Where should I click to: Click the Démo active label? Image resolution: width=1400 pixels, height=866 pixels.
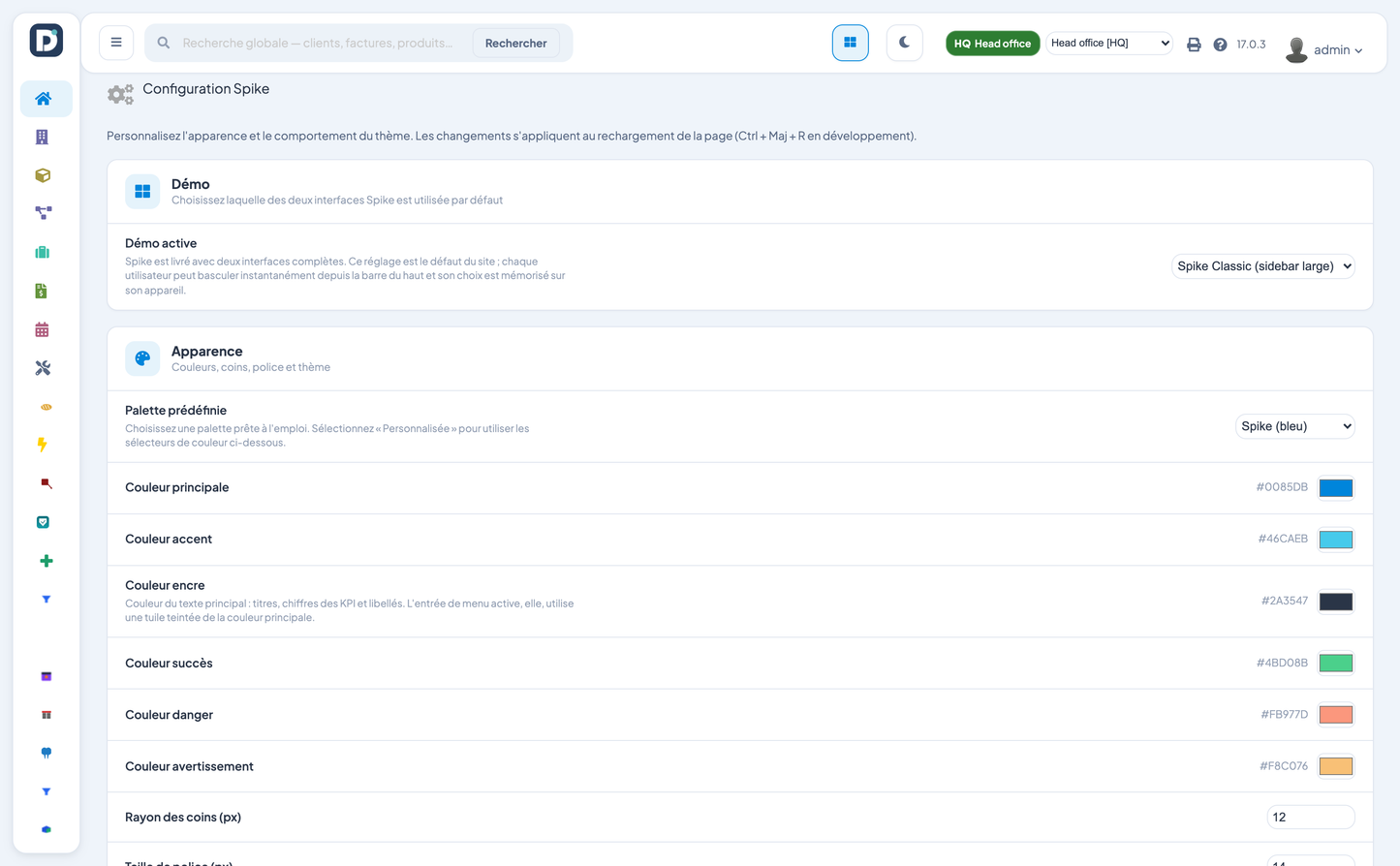point(161,243)
